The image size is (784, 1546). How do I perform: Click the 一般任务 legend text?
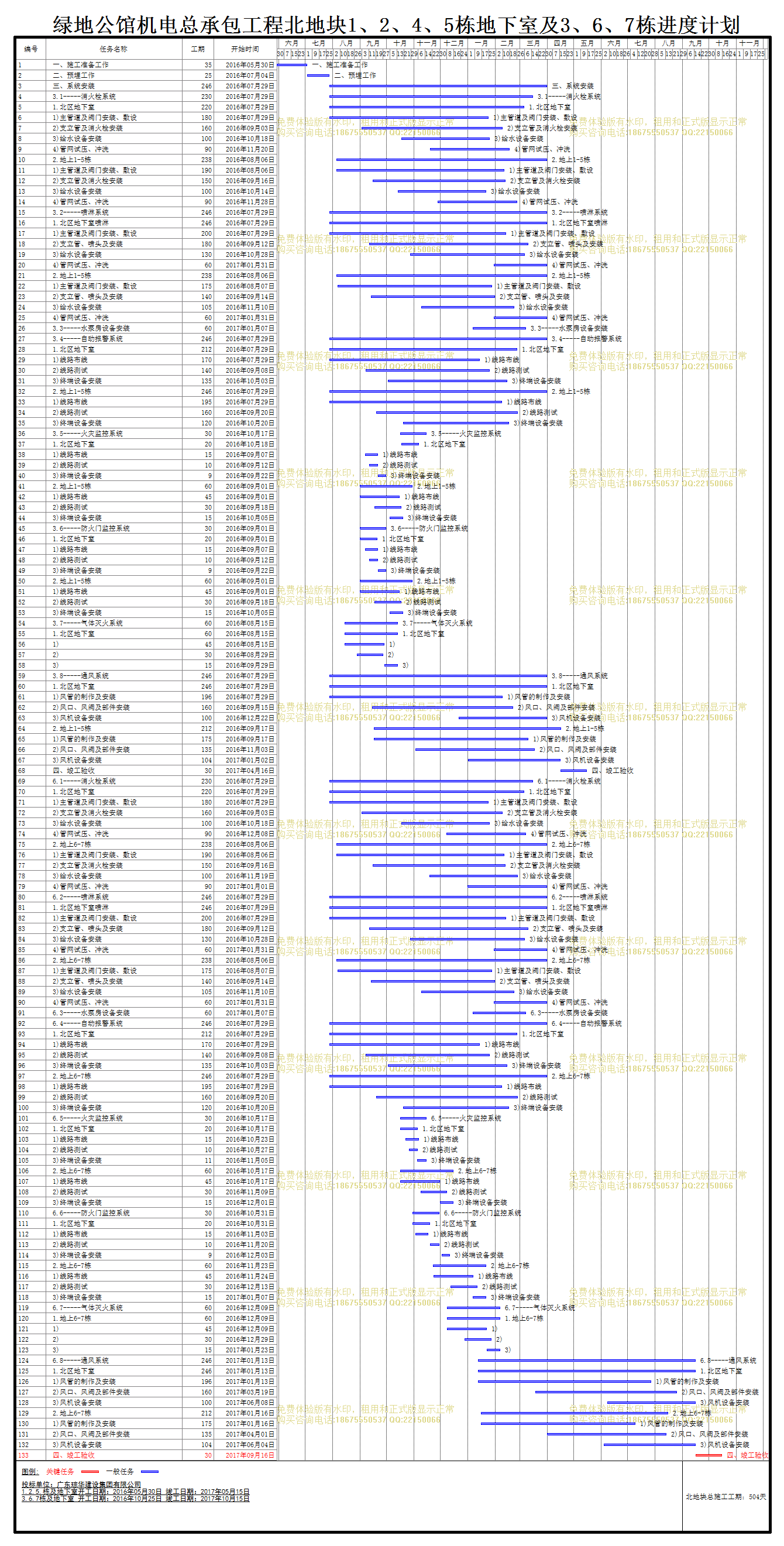pos(120,1472)
